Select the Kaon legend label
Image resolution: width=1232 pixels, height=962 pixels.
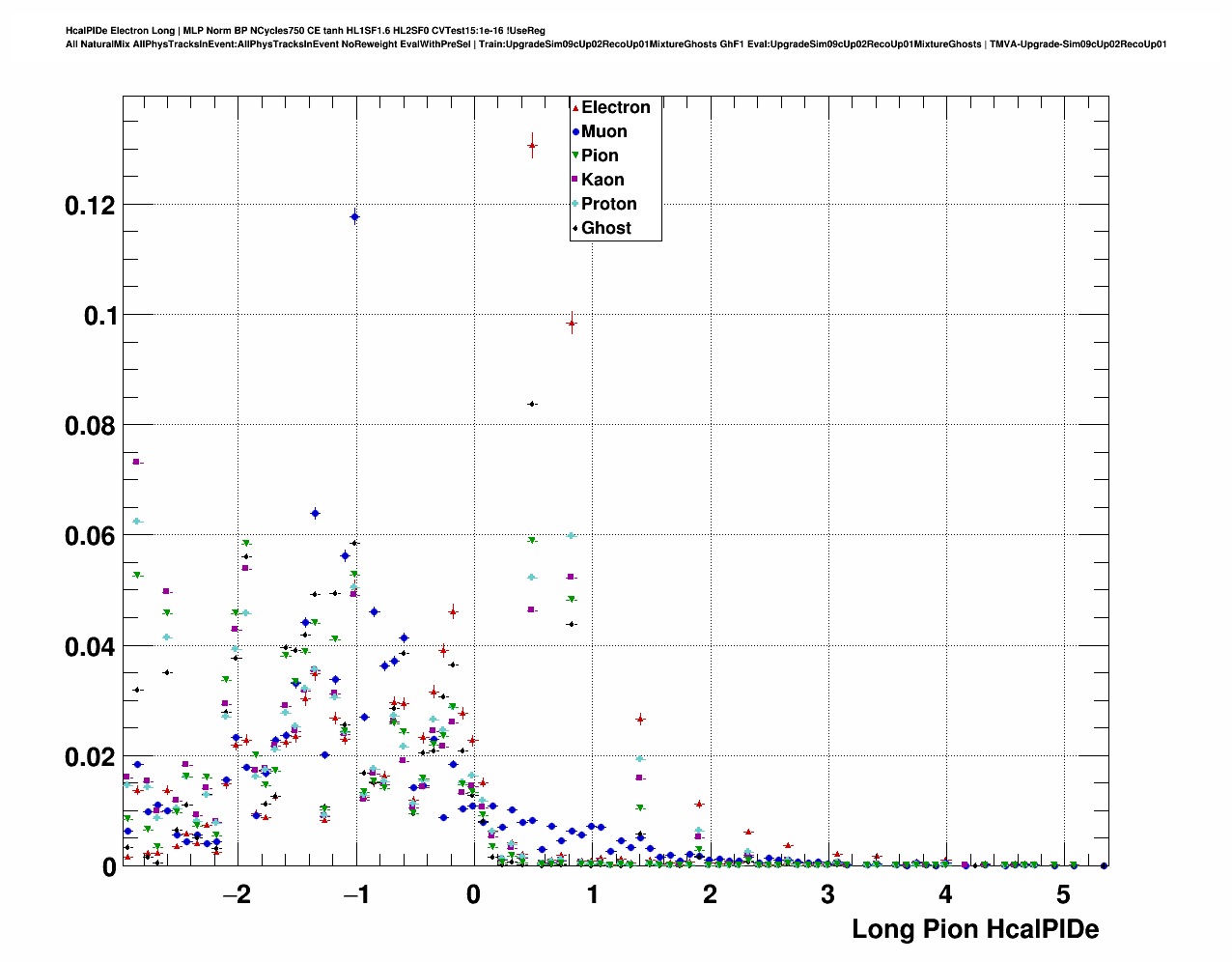(x=602, y=180)
